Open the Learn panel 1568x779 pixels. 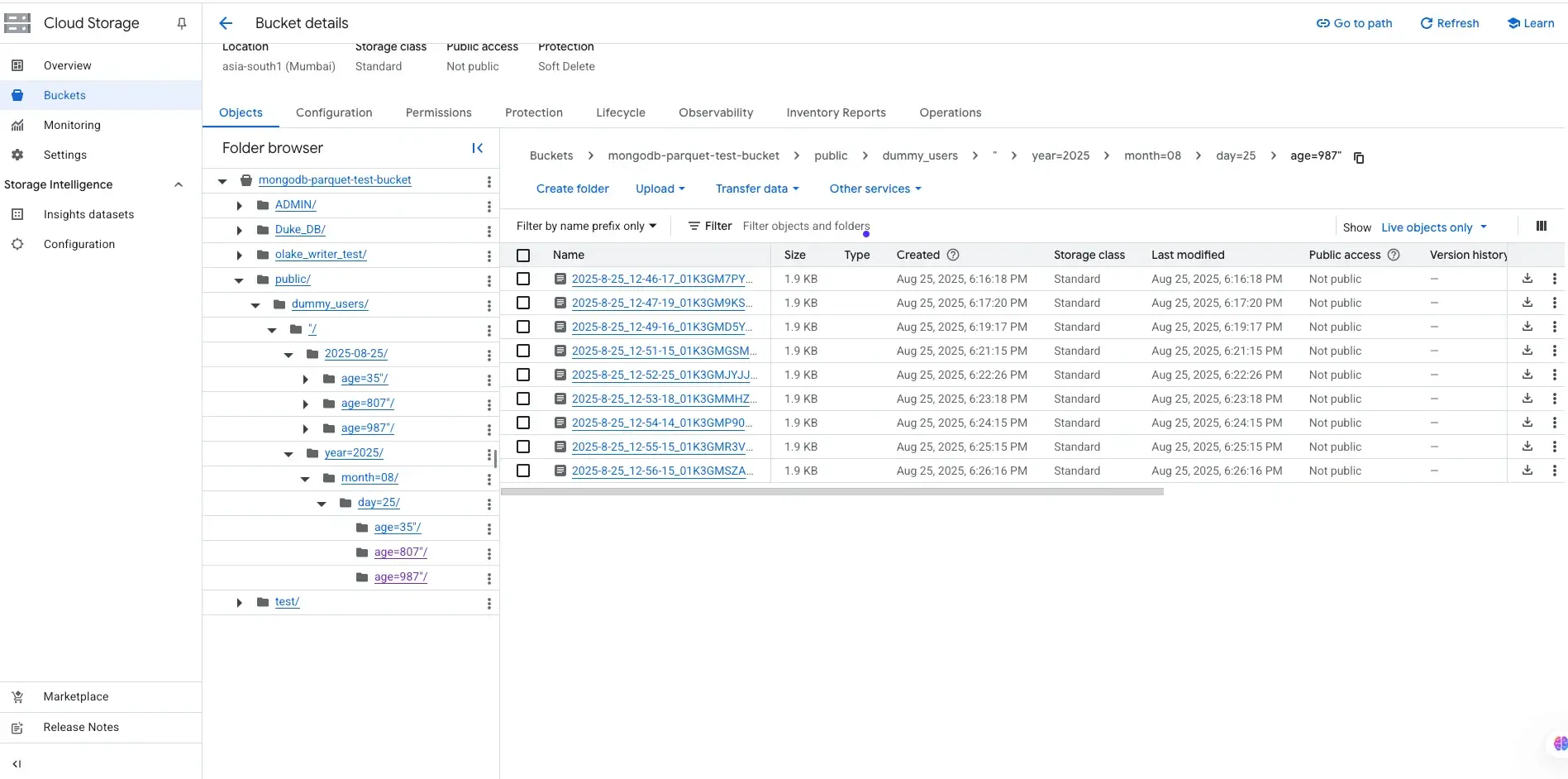1531,23
